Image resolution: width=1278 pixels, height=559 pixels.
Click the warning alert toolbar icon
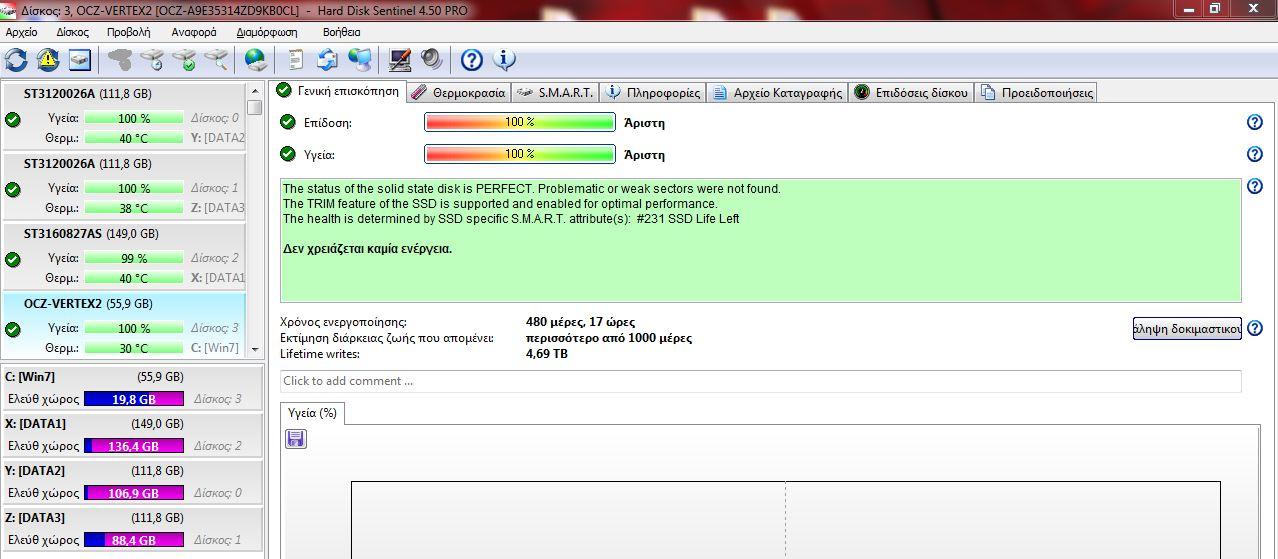pos(48,60)
